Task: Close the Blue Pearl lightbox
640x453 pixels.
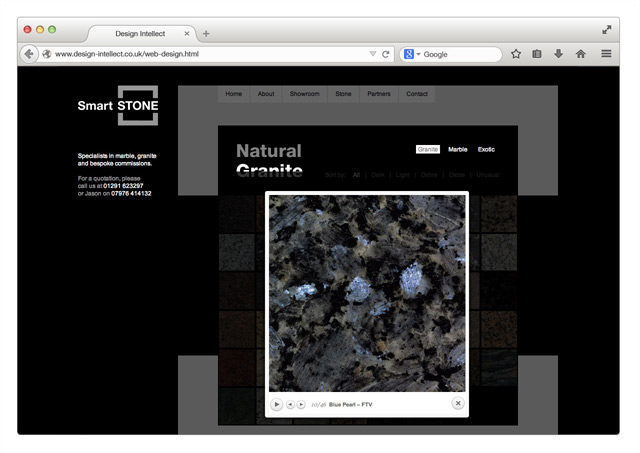Action: 458,403
